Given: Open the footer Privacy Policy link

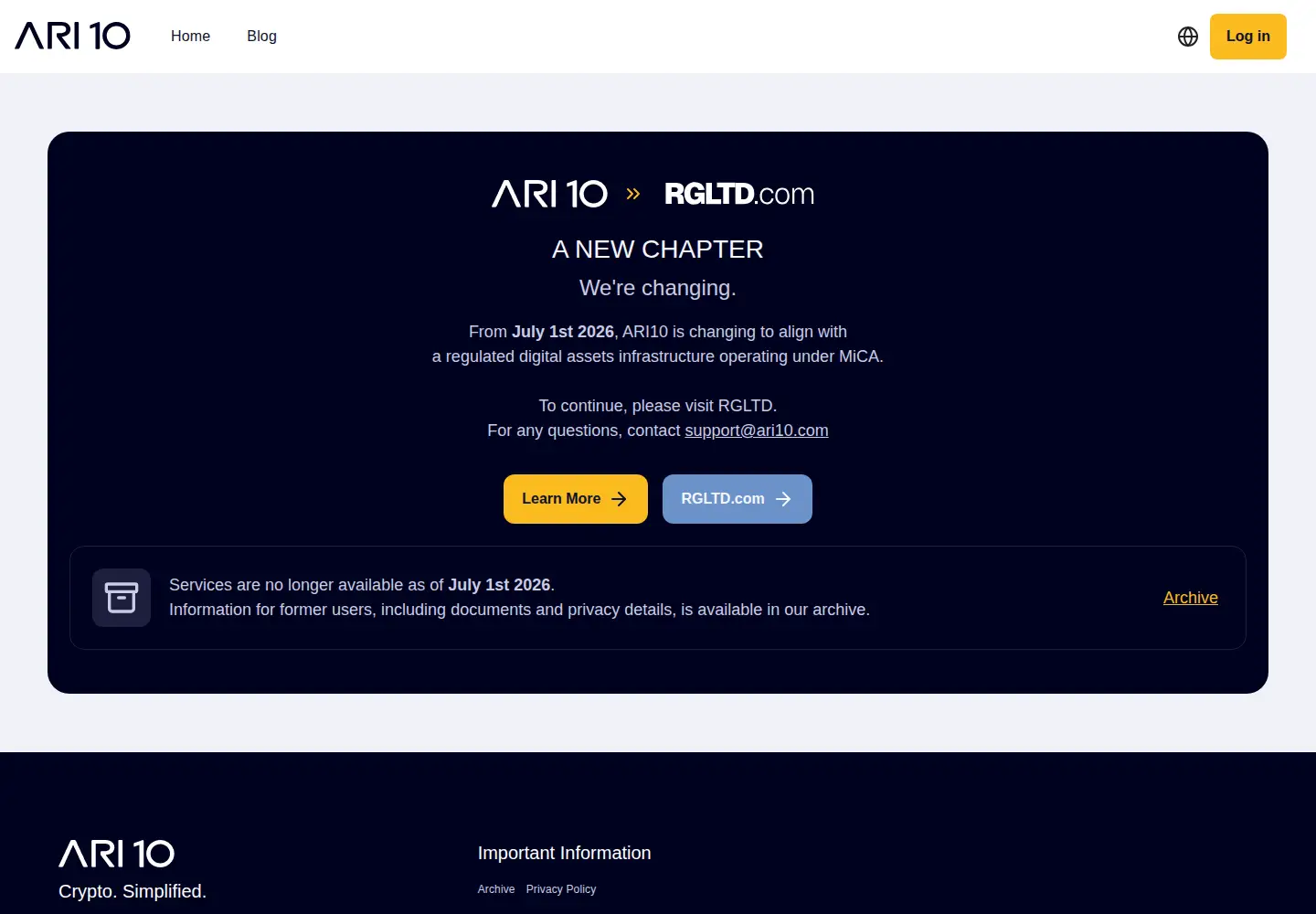Looking at the screenshot, I should pyautogui.click(x=561, y=889).
